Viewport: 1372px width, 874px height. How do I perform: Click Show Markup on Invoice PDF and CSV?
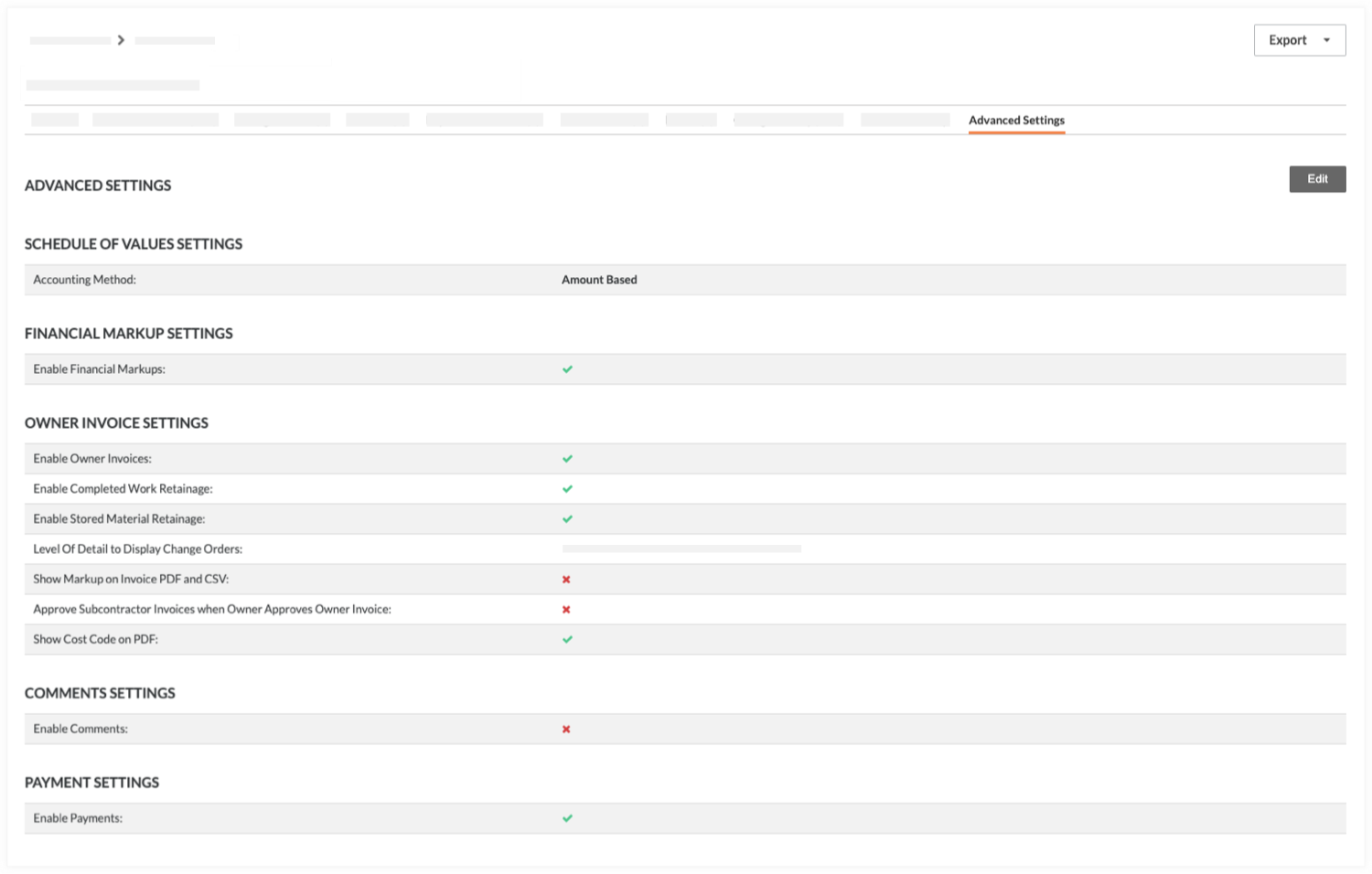131,580
